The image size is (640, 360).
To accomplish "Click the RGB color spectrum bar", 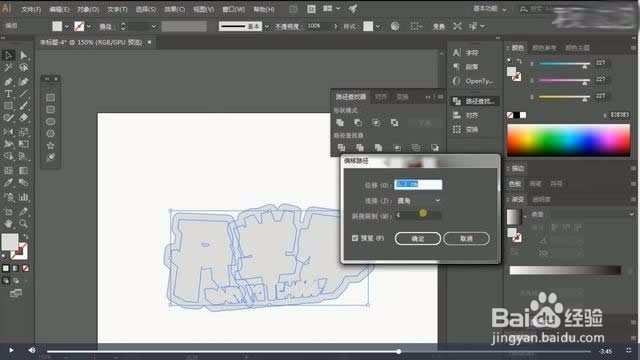I will pos(569,140).
